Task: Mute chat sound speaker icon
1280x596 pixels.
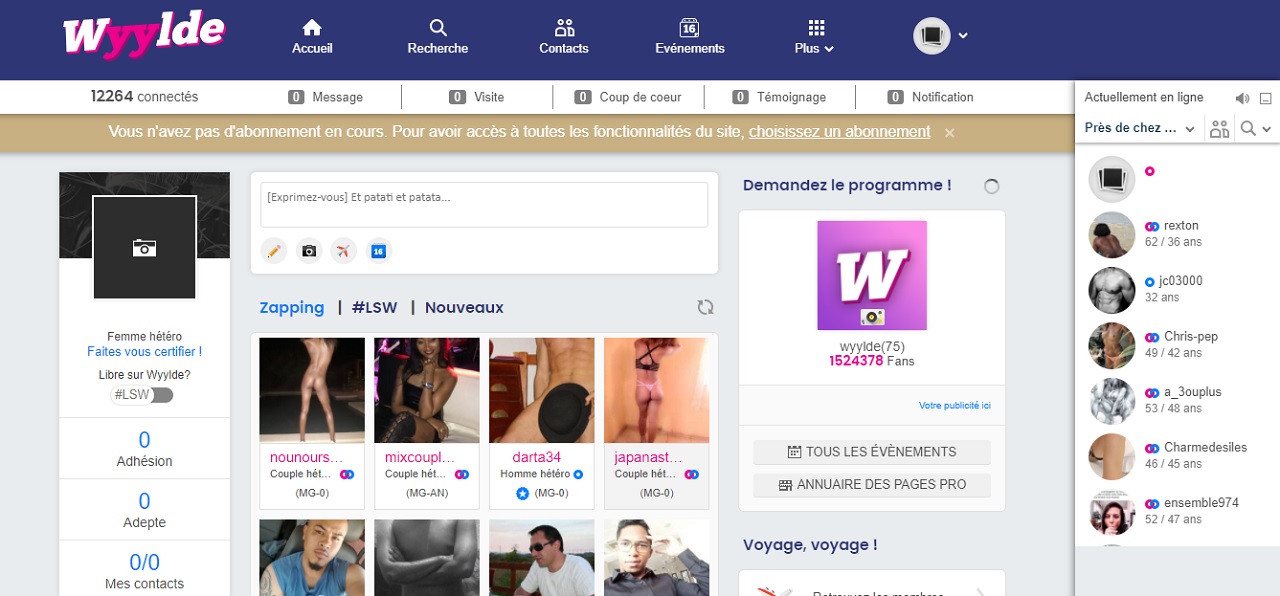Action: 1242,98
